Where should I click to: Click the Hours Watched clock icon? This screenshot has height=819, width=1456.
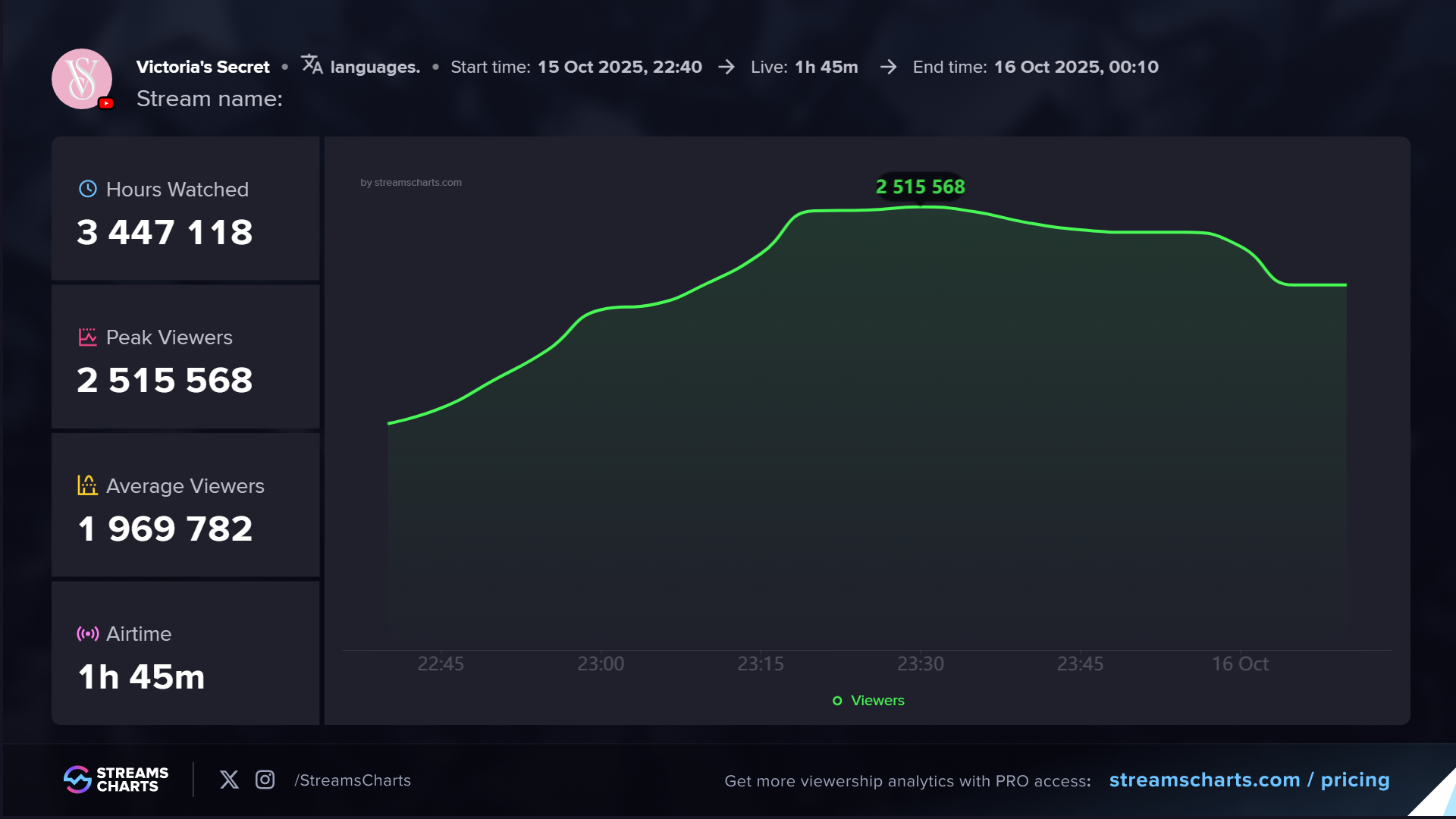click(x=88, y=189)
